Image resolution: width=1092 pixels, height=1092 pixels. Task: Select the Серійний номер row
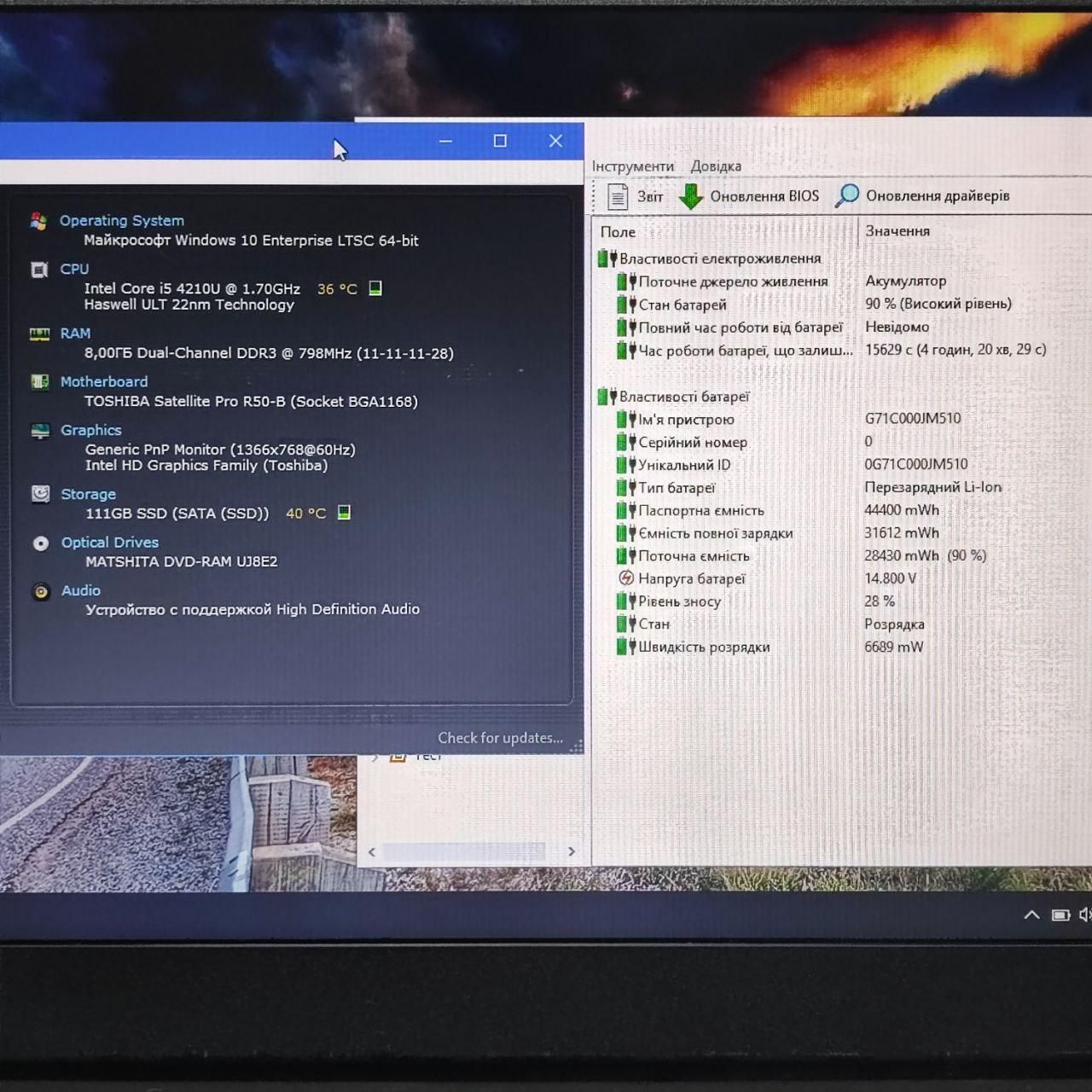point(842,442)
